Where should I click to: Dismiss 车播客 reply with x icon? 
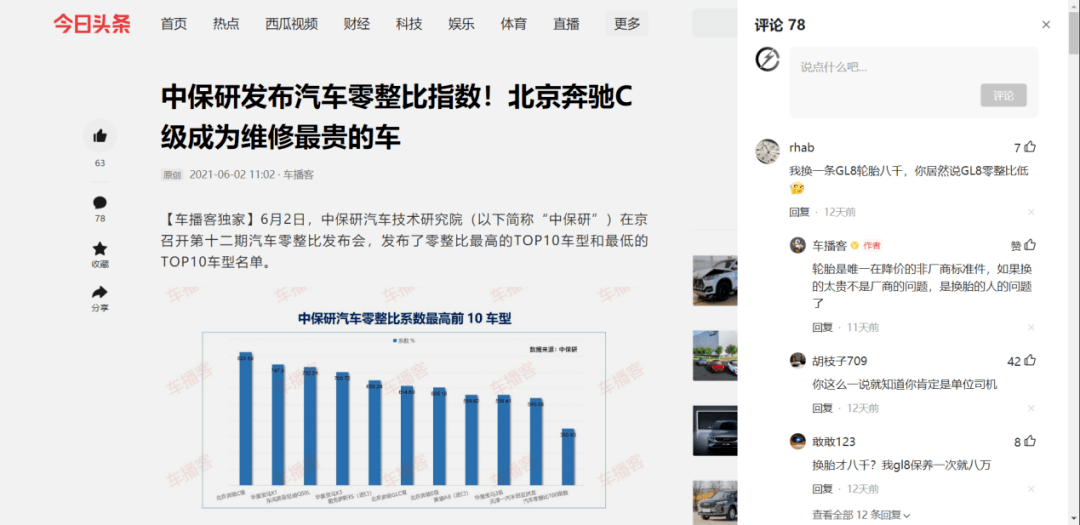[1031, 328]
